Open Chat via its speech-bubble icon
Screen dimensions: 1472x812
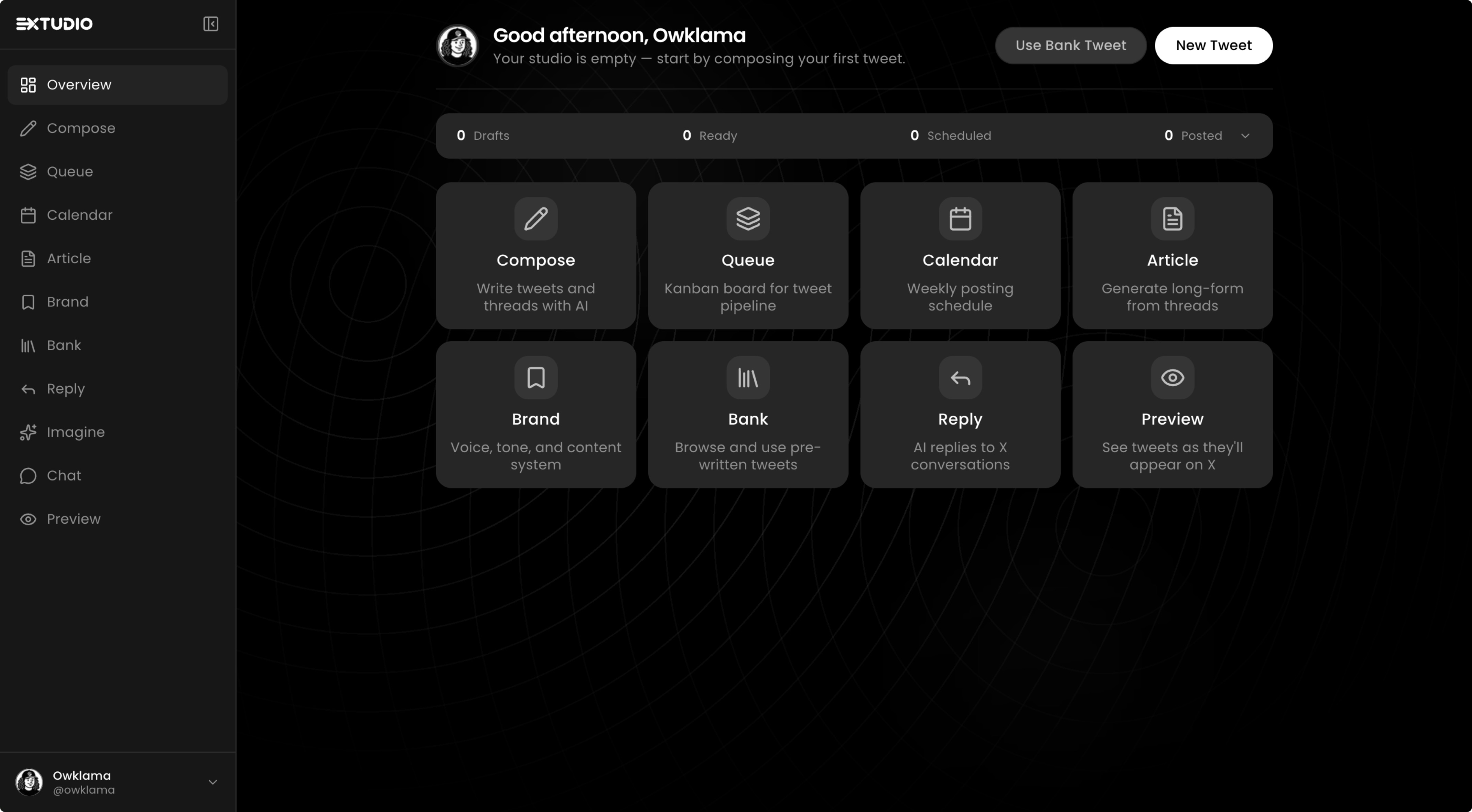28,475
